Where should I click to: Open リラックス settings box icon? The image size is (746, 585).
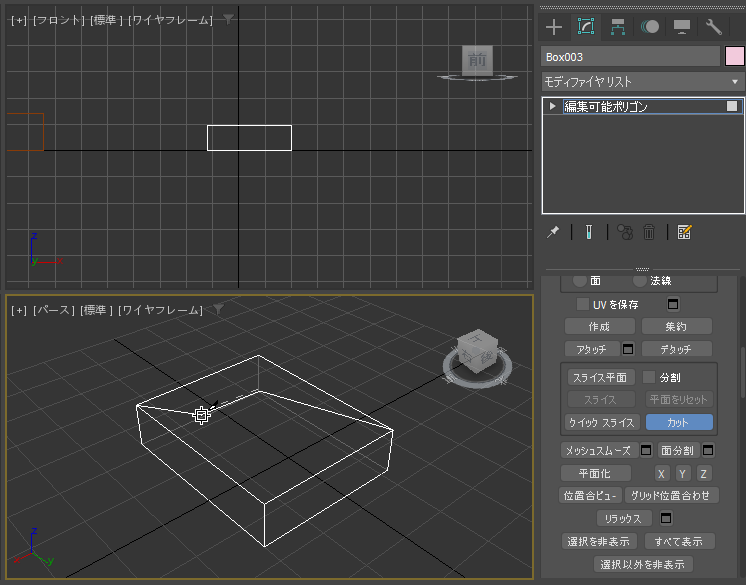[666, 518]
